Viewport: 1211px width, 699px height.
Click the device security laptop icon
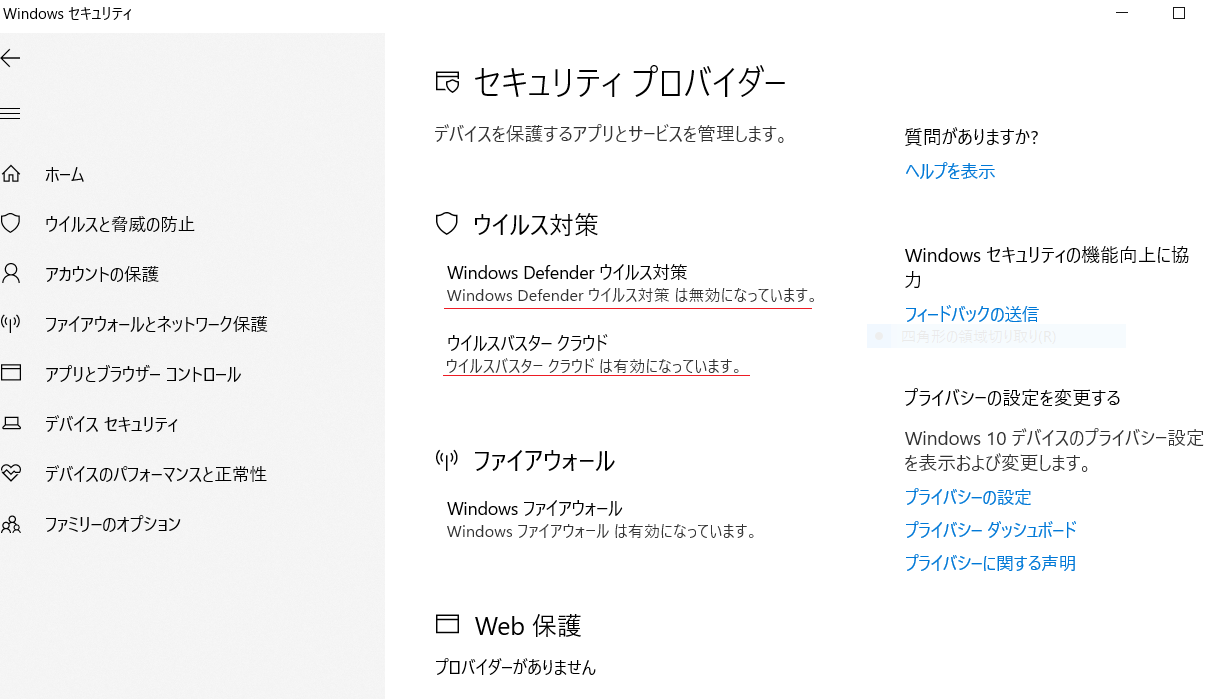[x=11, y=424]
